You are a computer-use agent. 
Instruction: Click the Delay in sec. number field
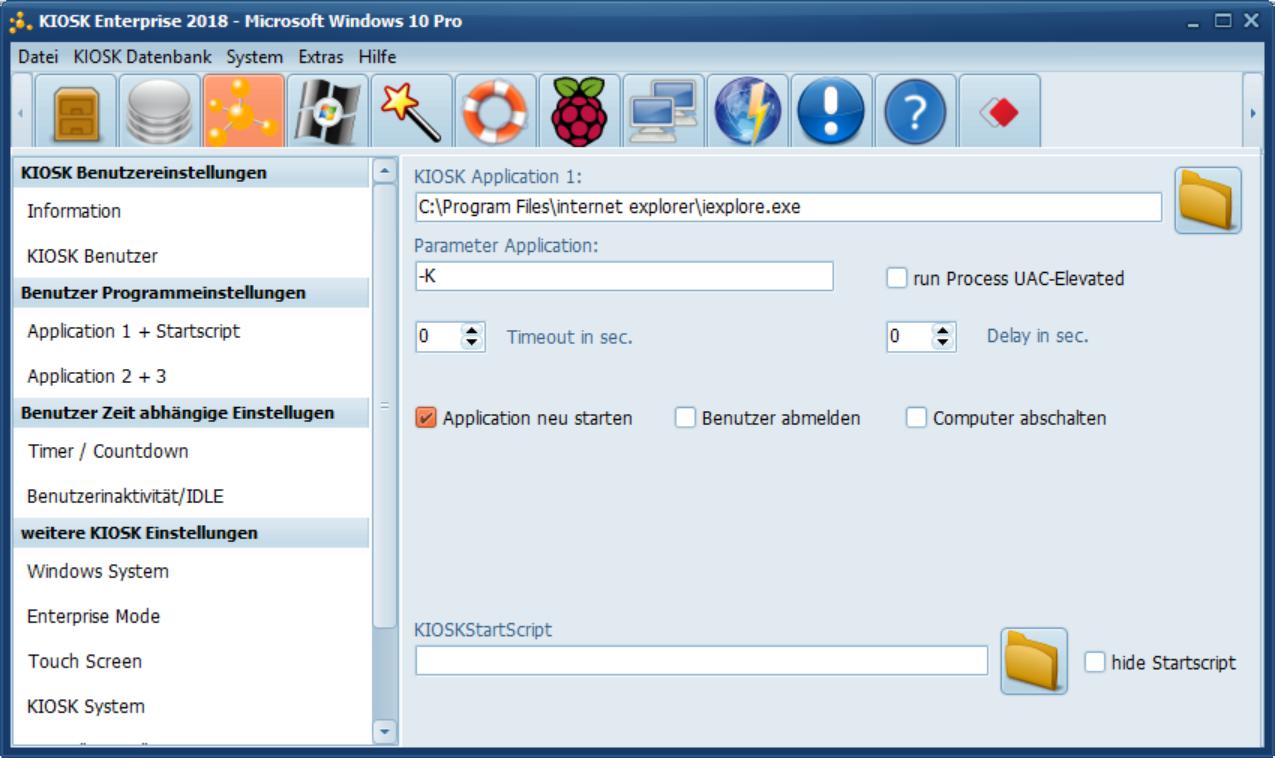(x=910, y=337)
